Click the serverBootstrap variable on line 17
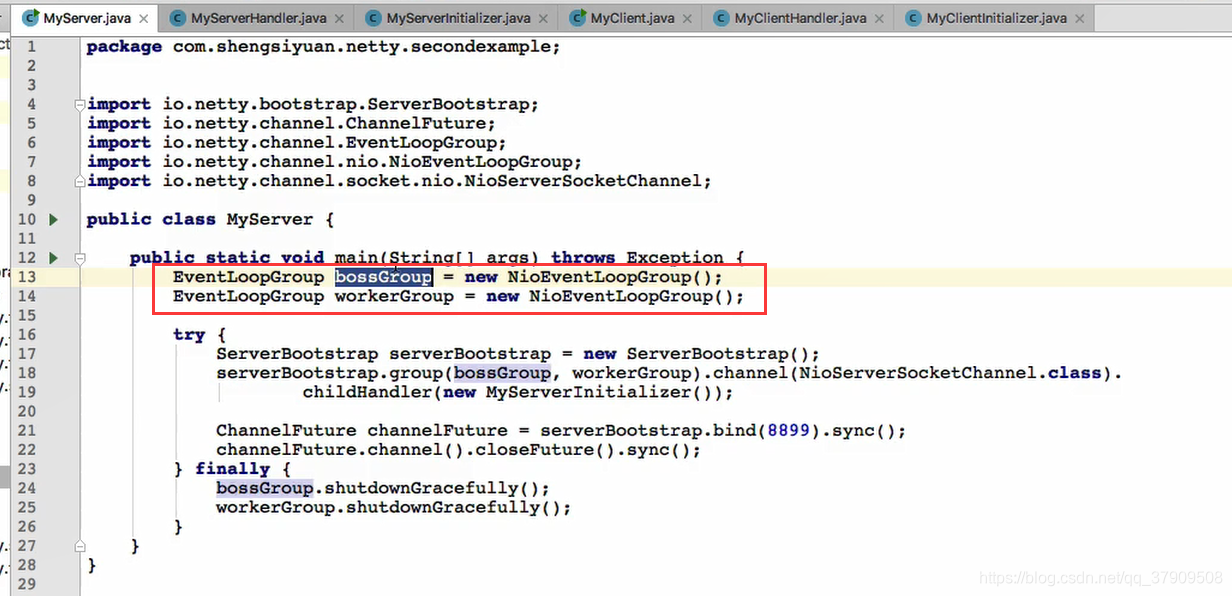 coord(470,354)
